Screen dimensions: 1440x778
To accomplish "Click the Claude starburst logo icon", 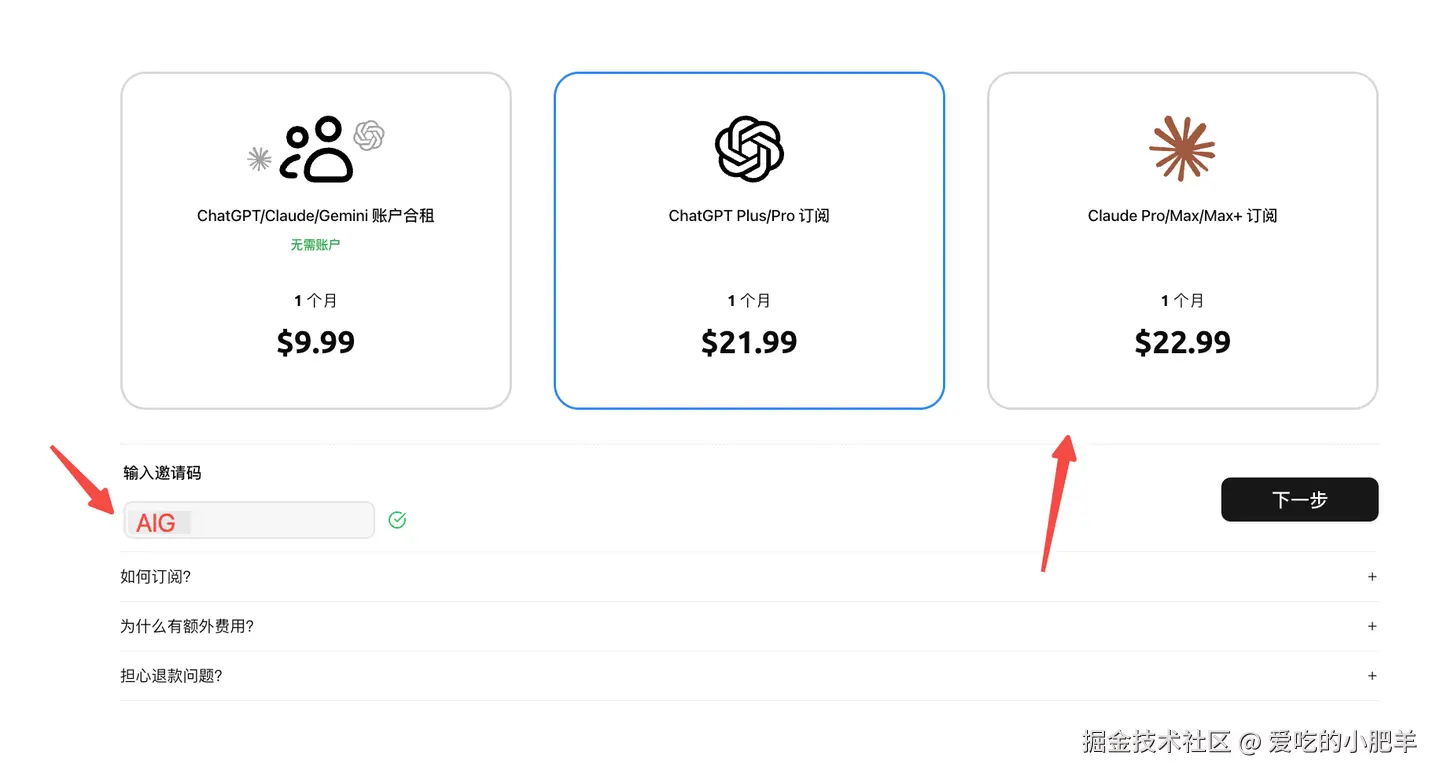I will click(1182, 149).
